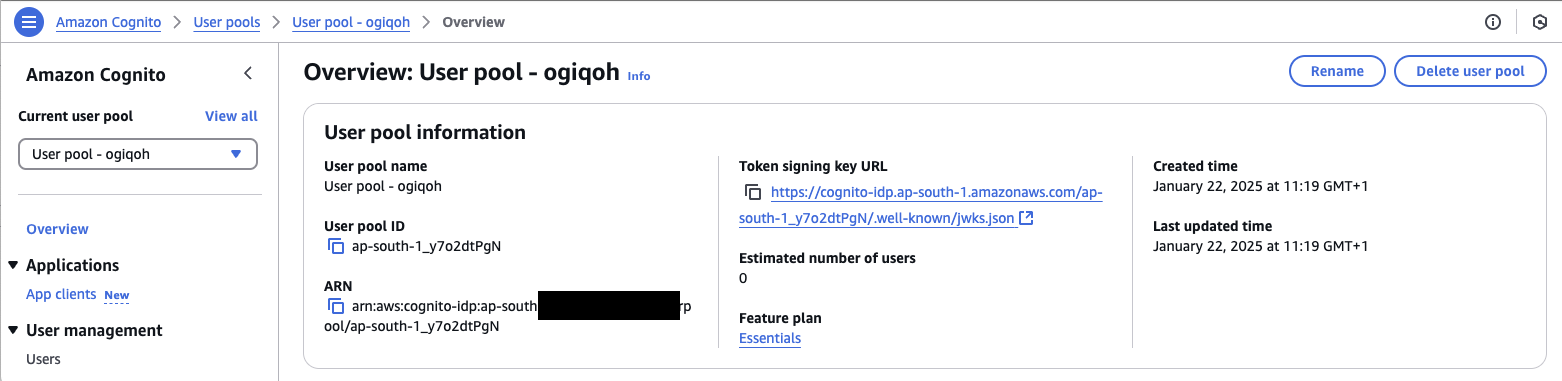1562x381 pixels.
Task: Open the User pools breadcrumb link
Action: [227, 22]
